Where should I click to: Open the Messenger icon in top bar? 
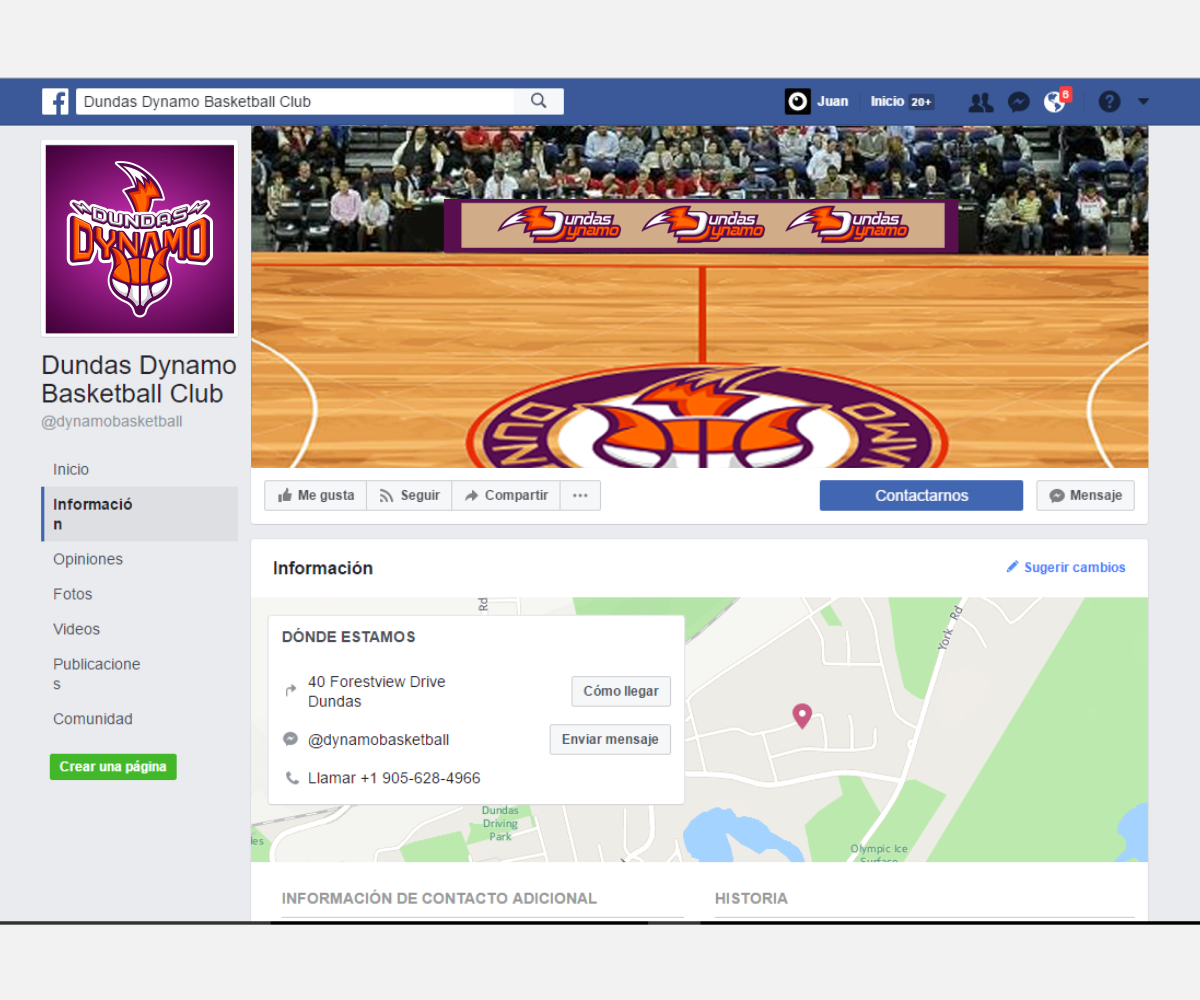(1019, 102)
